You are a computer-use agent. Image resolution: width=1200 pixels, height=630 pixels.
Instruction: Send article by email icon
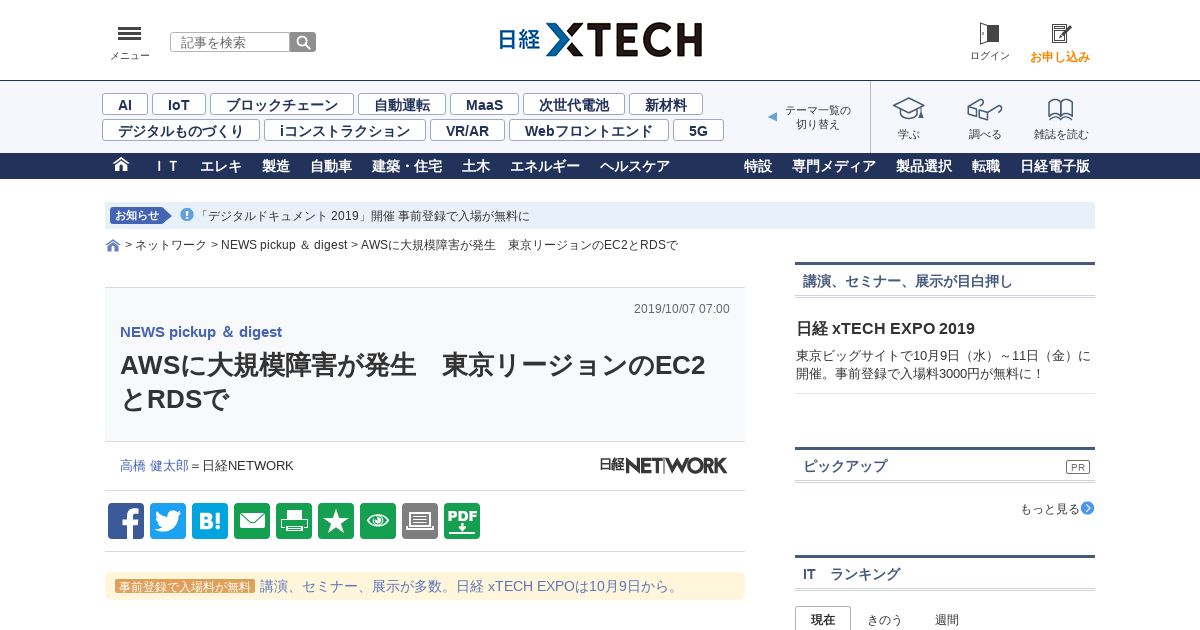(x=252, y=521)
